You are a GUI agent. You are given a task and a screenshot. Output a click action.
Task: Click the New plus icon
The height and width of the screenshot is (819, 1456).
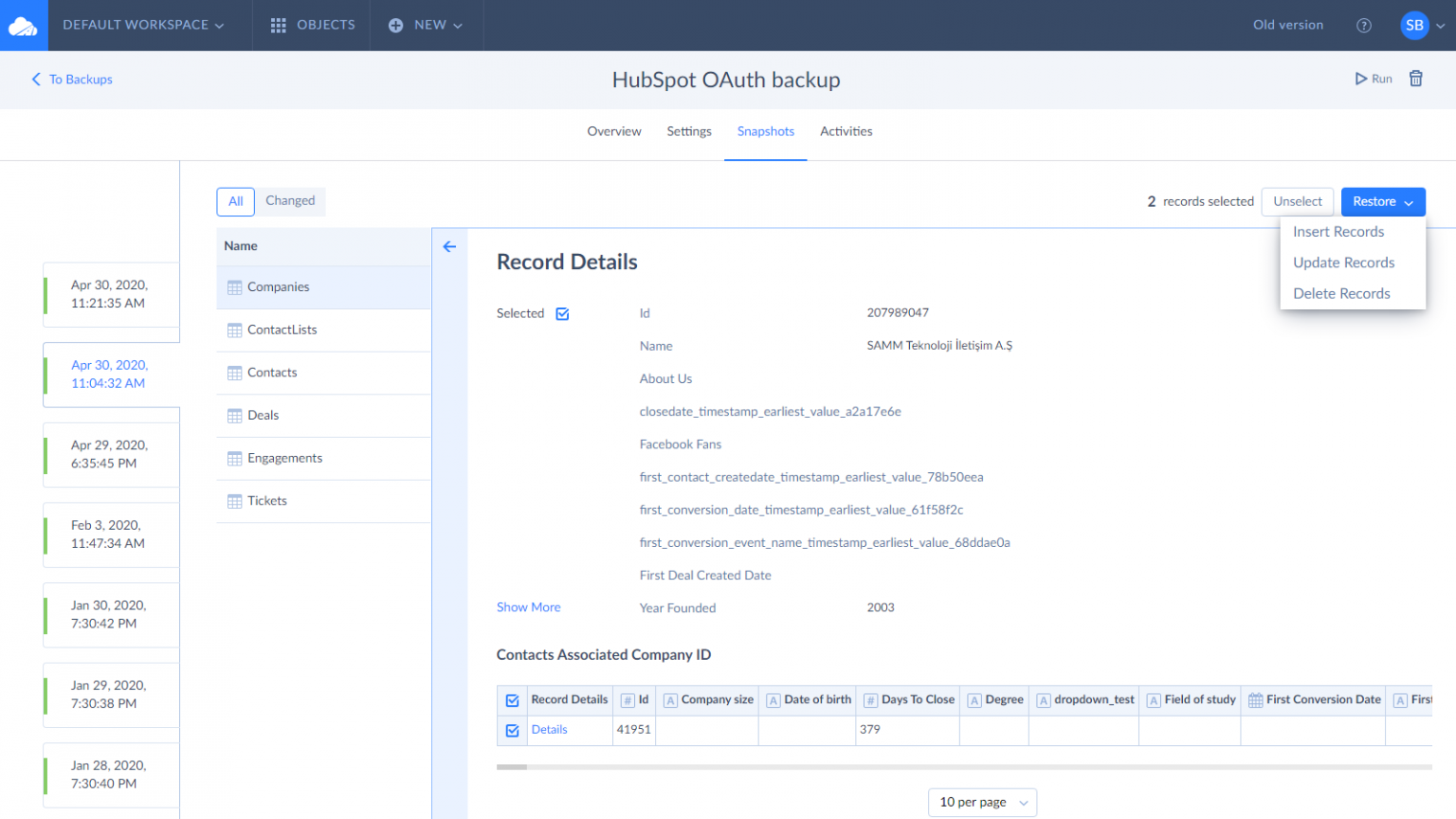pyautogui.click(x=396, y=26)
